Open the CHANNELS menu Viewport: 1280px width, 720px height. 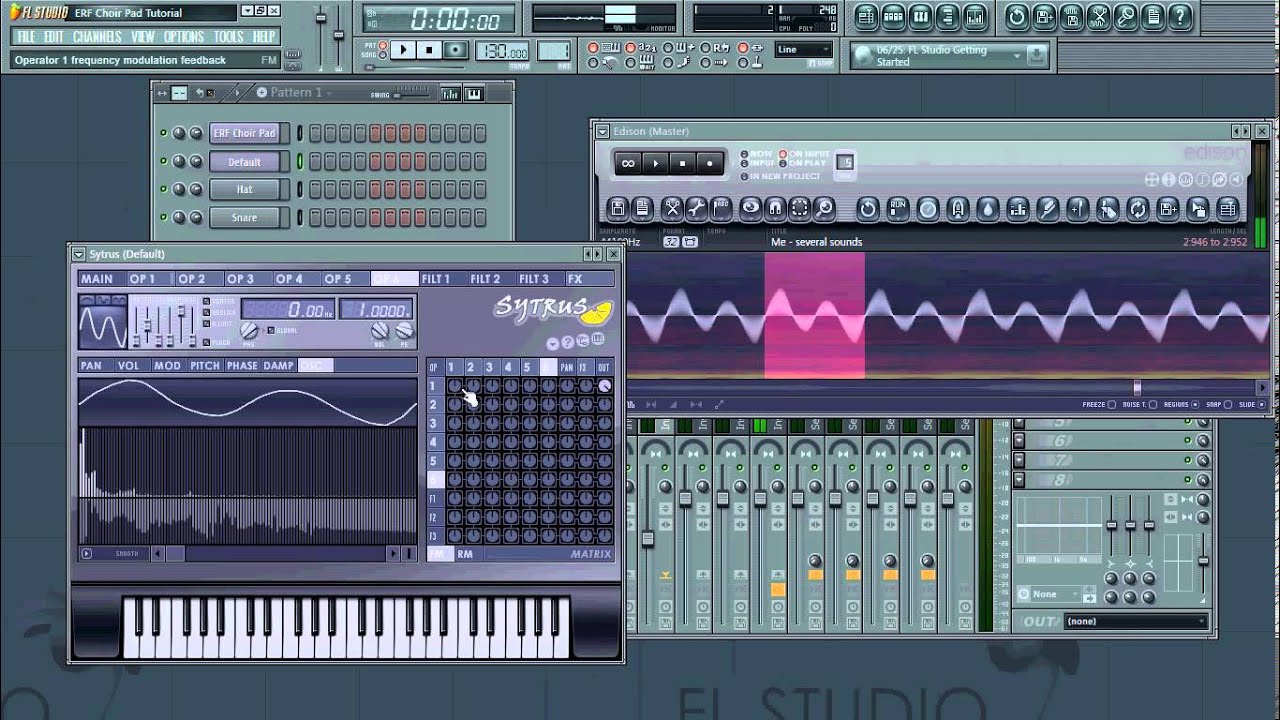click(x=97, y=37)
